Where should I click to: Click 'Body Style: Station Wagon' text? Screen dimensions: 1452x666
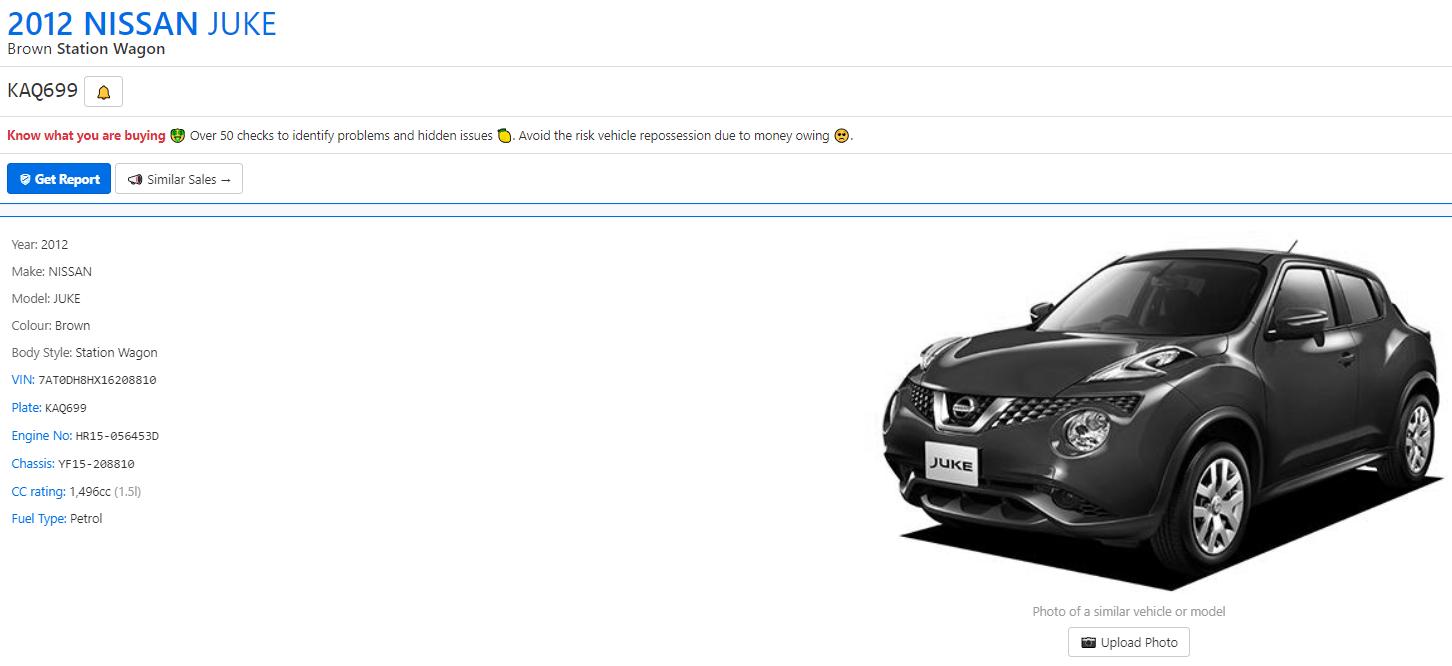pyautogui.click(x=85, y=352)
